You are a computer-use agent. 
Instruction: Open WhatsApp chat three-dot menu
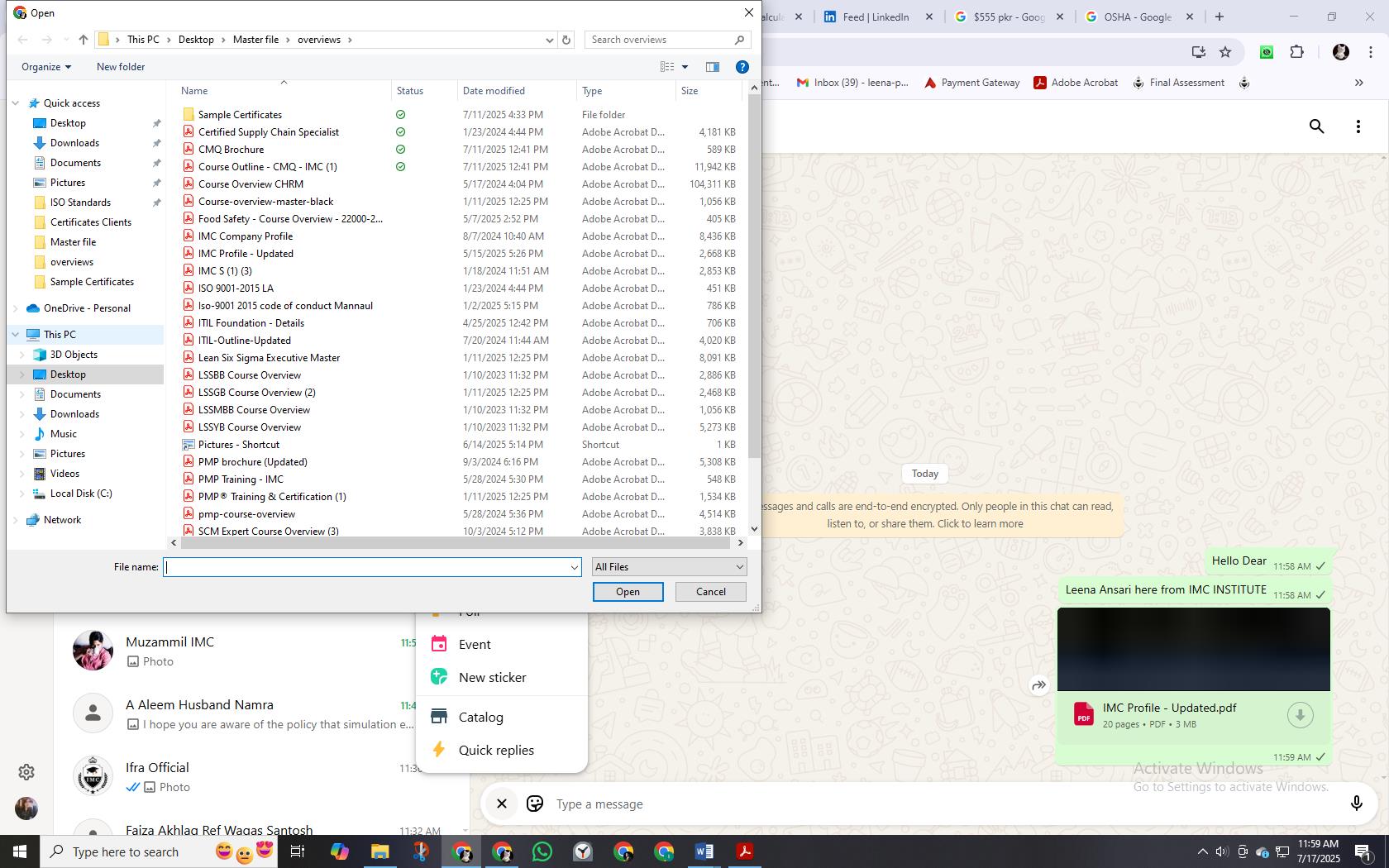[1358, 126]
